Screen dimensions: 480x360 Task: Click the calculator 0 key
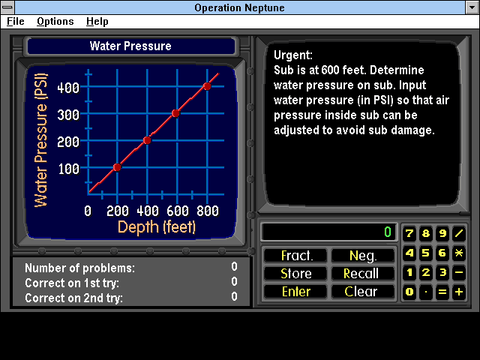point(409,292)
